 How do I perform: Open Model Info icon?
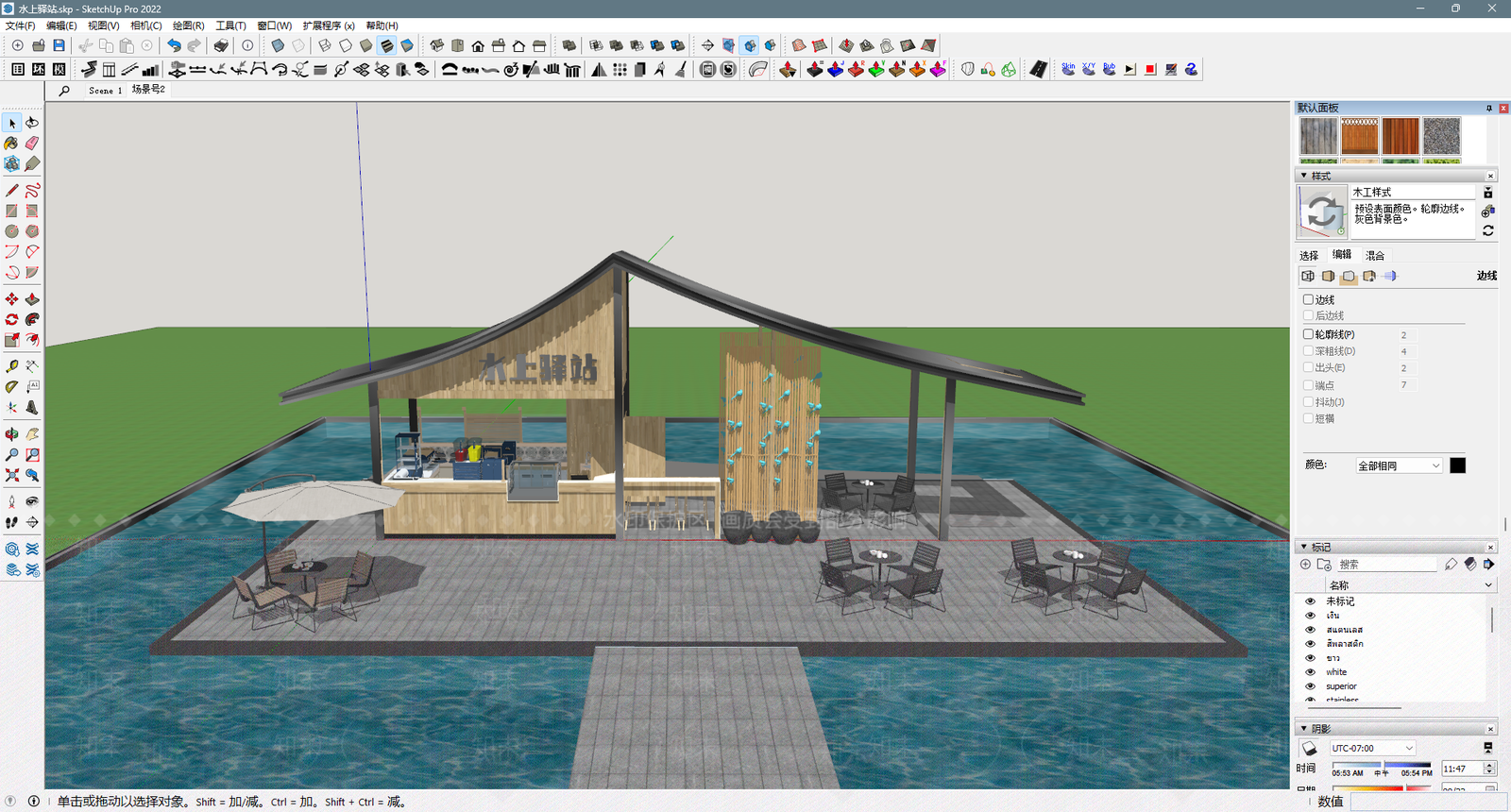coord(247,45)
